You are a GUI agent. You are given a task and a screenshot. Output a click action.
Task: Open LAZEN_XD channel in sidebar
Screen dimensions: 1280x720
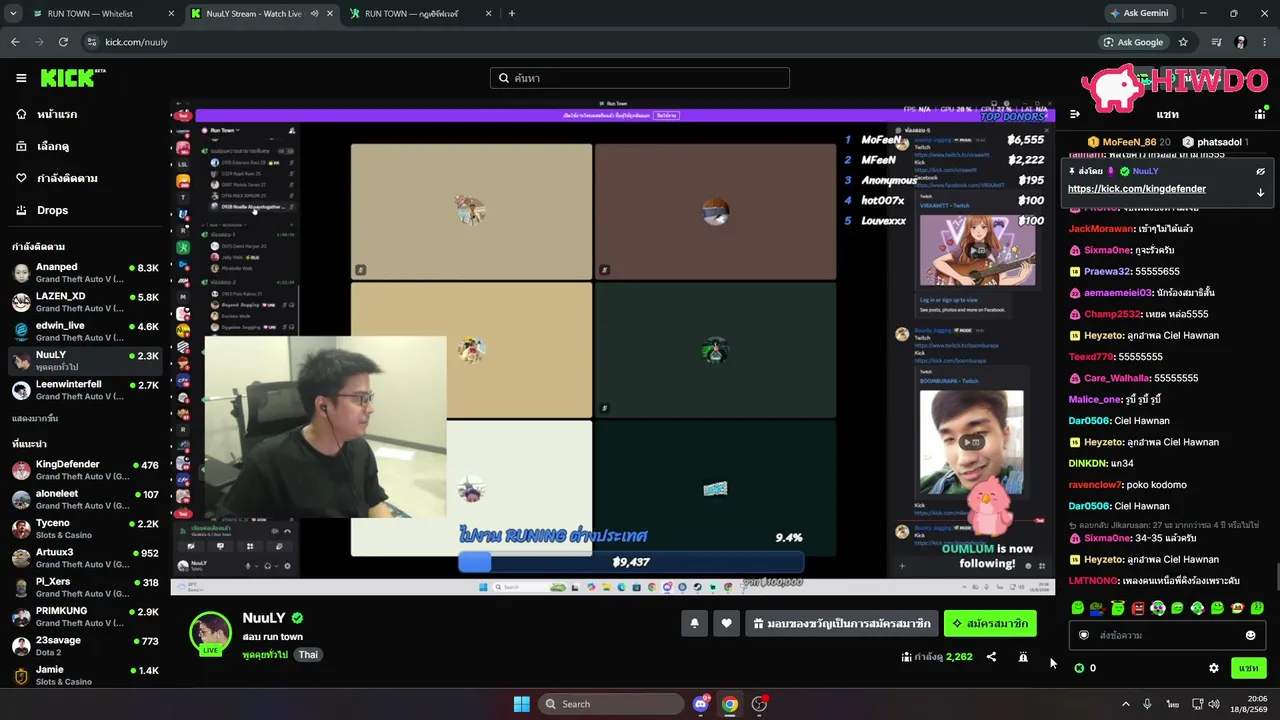coord(85,302)
